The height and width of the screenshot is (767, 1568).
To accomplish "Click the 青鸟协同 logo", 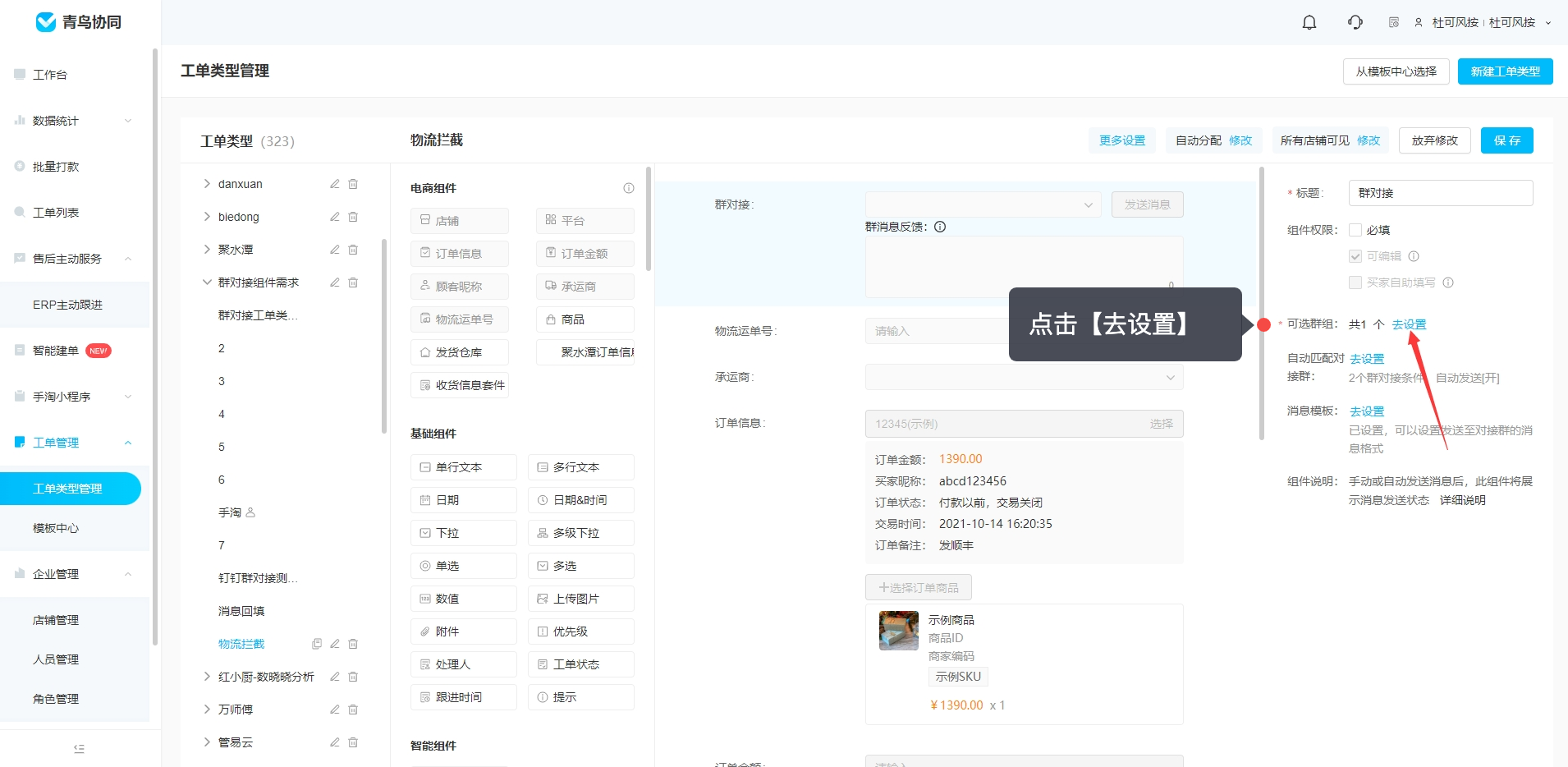I will pos(79,22).
